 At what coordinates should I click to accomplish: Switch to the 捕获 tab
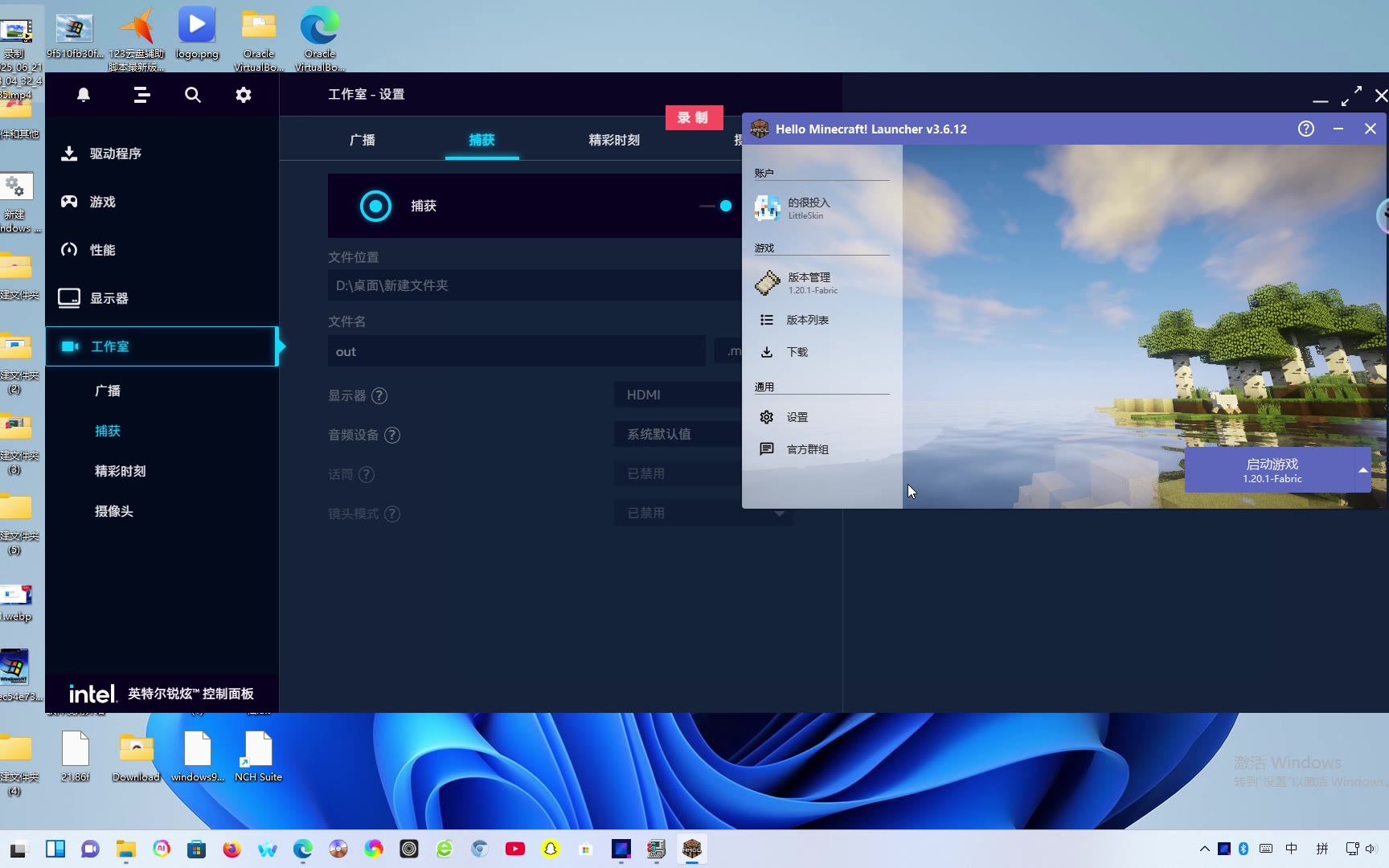[x=482, y=140]
